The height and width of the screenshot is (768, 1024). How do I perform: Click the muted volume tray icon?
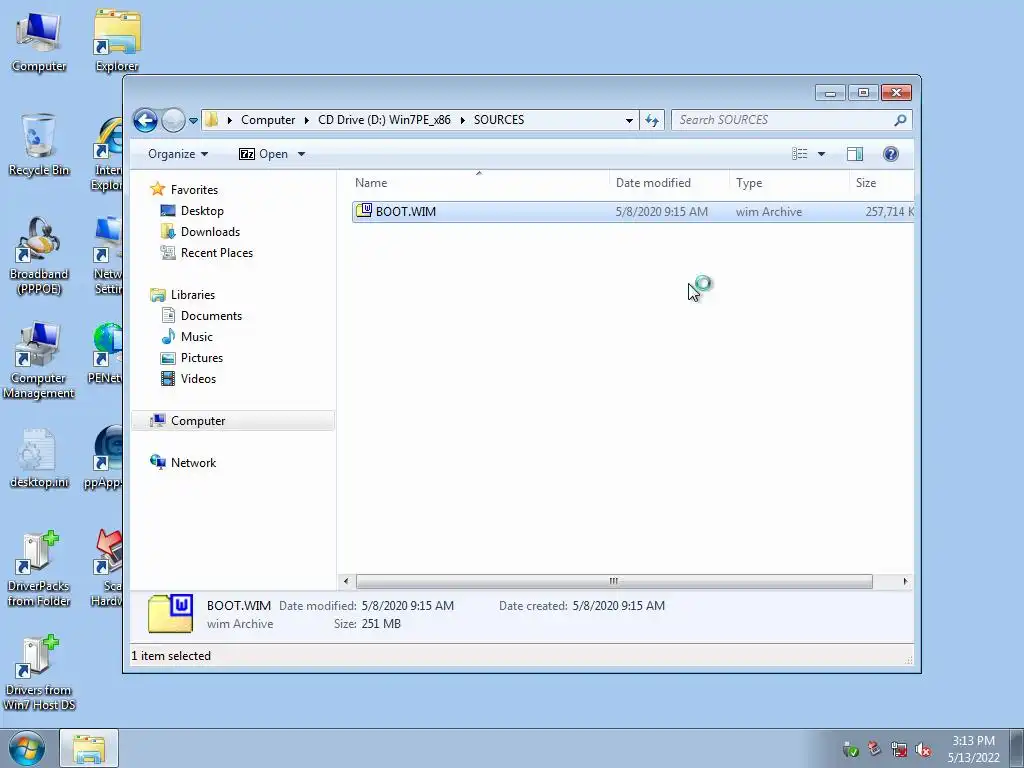(923, 750)
